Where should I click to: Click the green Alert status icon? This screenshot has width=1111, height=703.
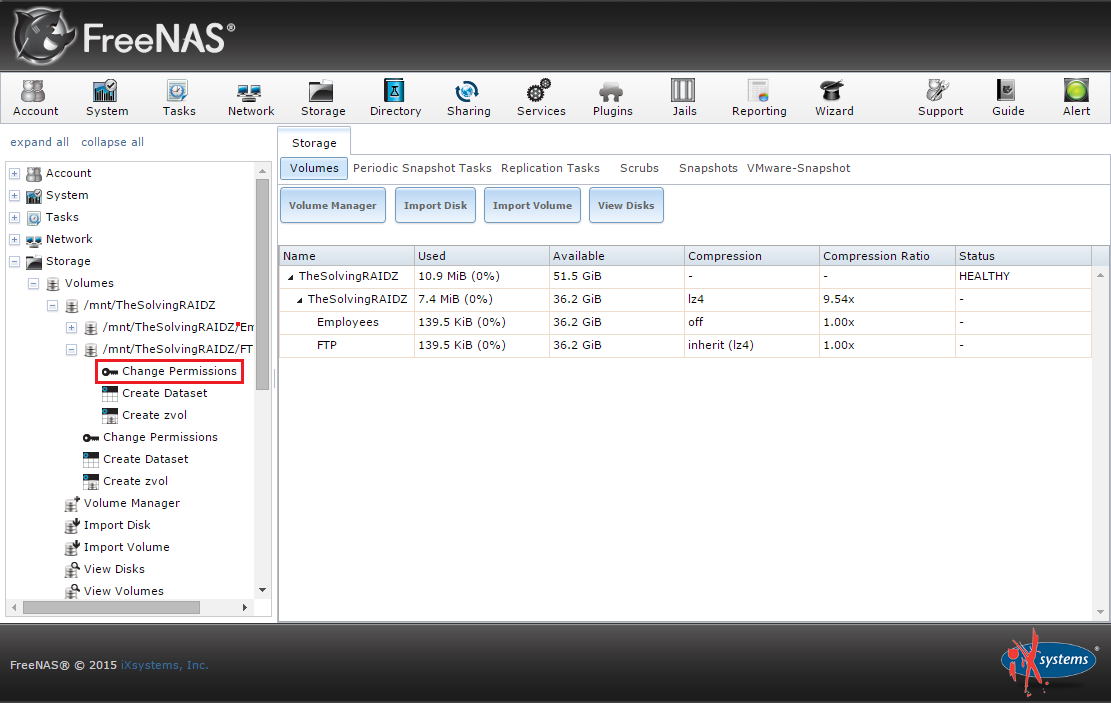point(1076,91)
